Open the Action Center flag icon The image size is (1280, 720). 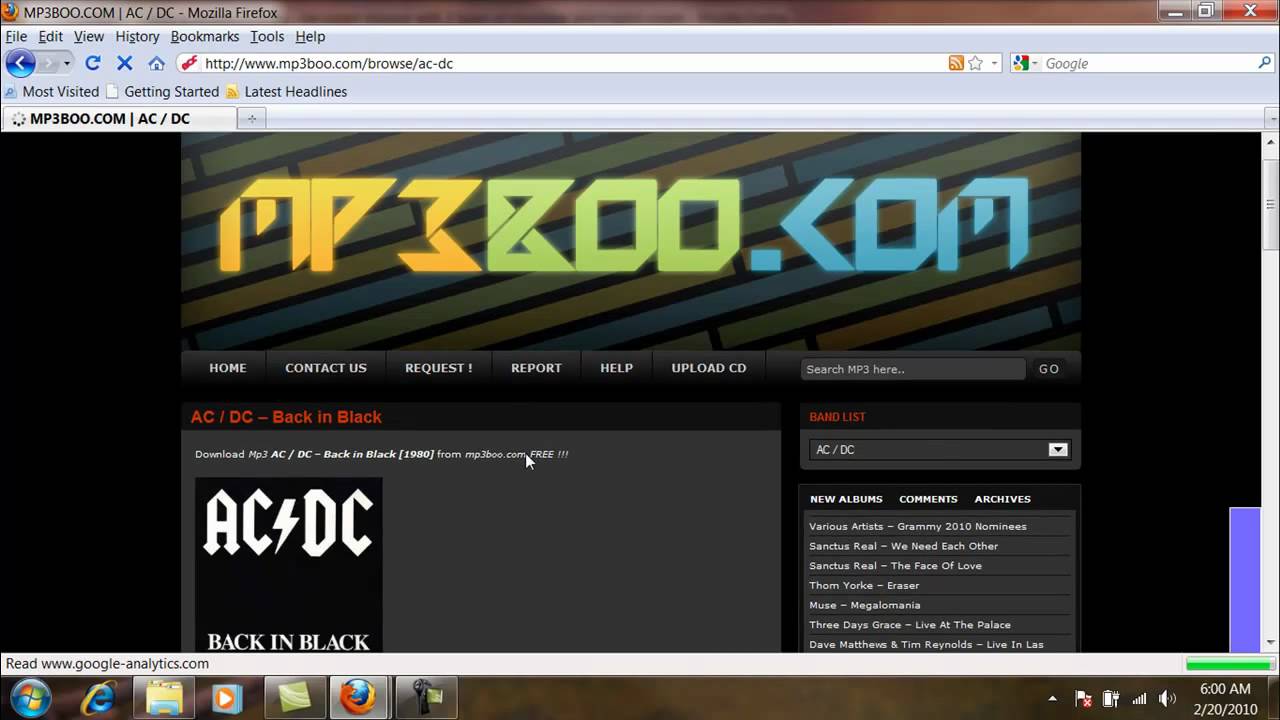(x=1083, y=698)
